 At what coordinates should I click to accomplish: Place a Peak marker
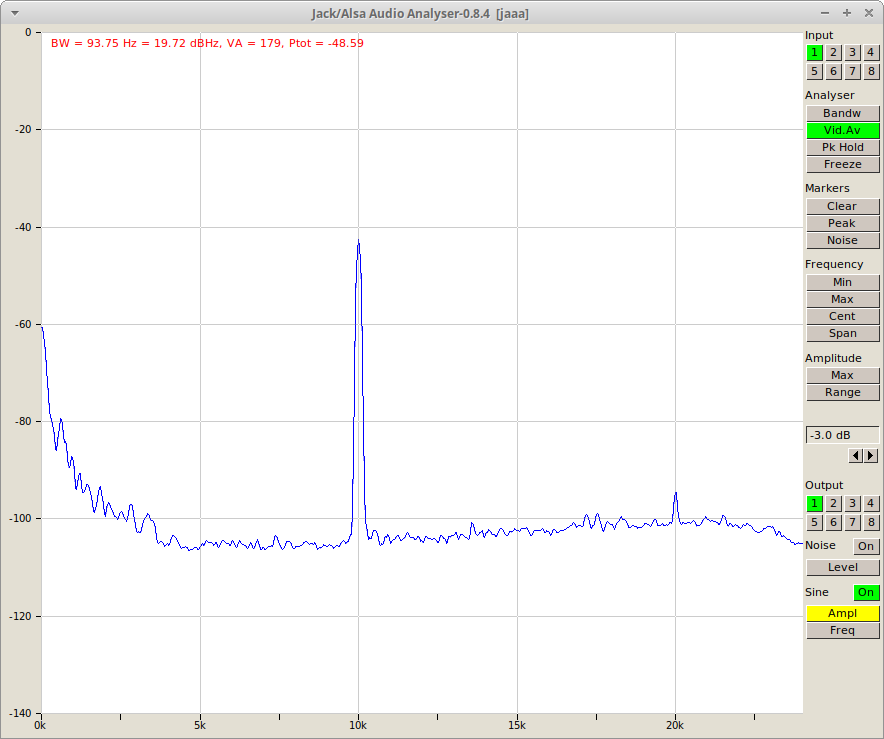[843, 223]
